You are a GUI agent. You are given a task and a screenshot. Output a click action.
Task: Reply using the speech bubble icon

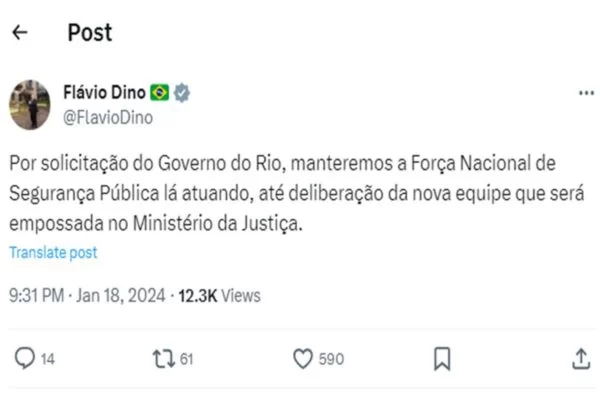pyautogui.click(x=26, y=358)
